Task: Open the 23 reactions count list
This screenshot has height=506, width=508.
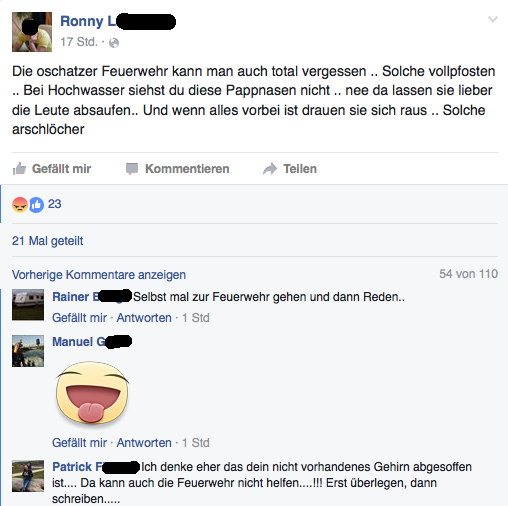Action: pos(55,204)
